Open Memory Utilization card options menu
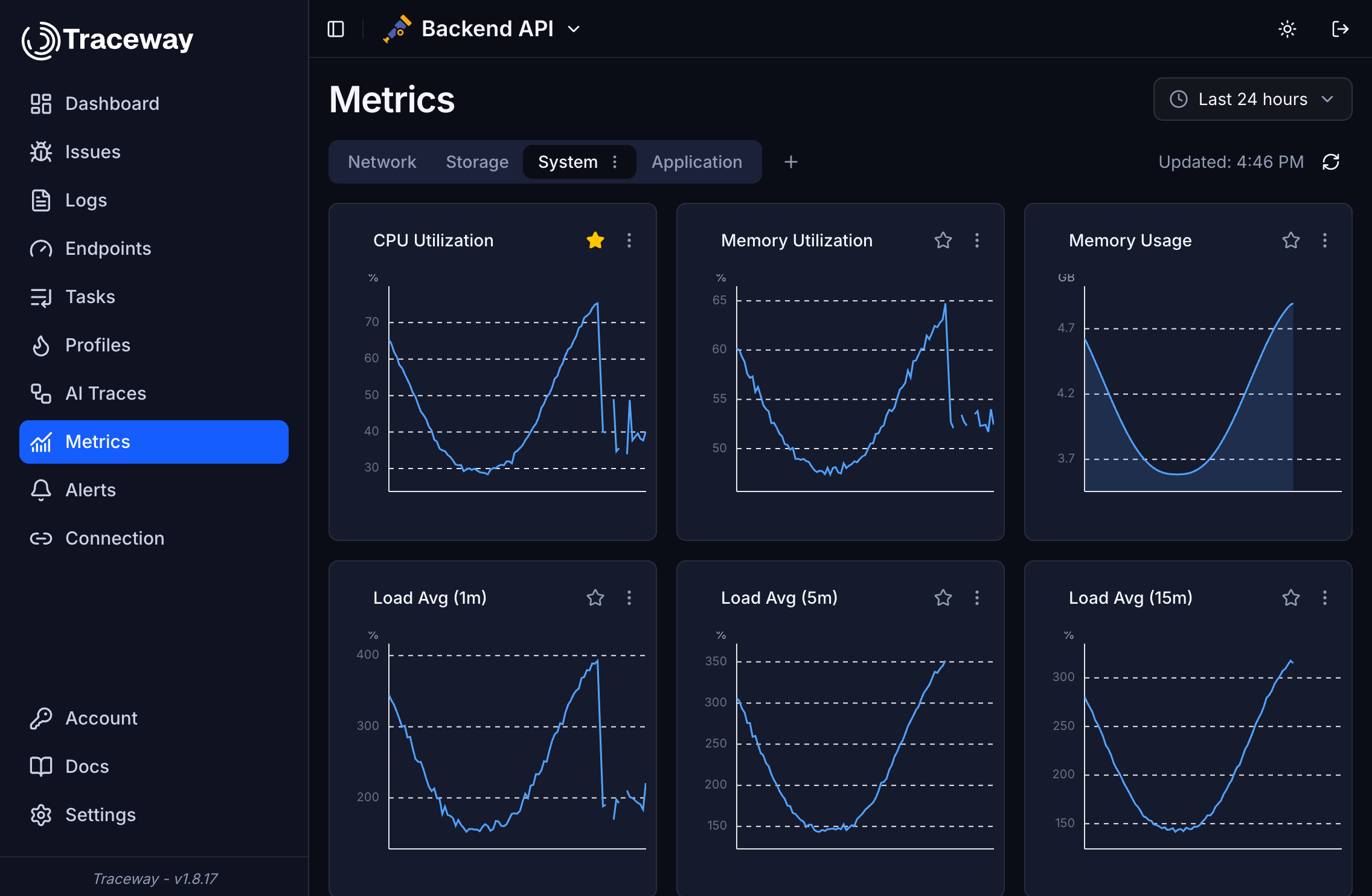The image size is (1372, 896). coord(977,240)
